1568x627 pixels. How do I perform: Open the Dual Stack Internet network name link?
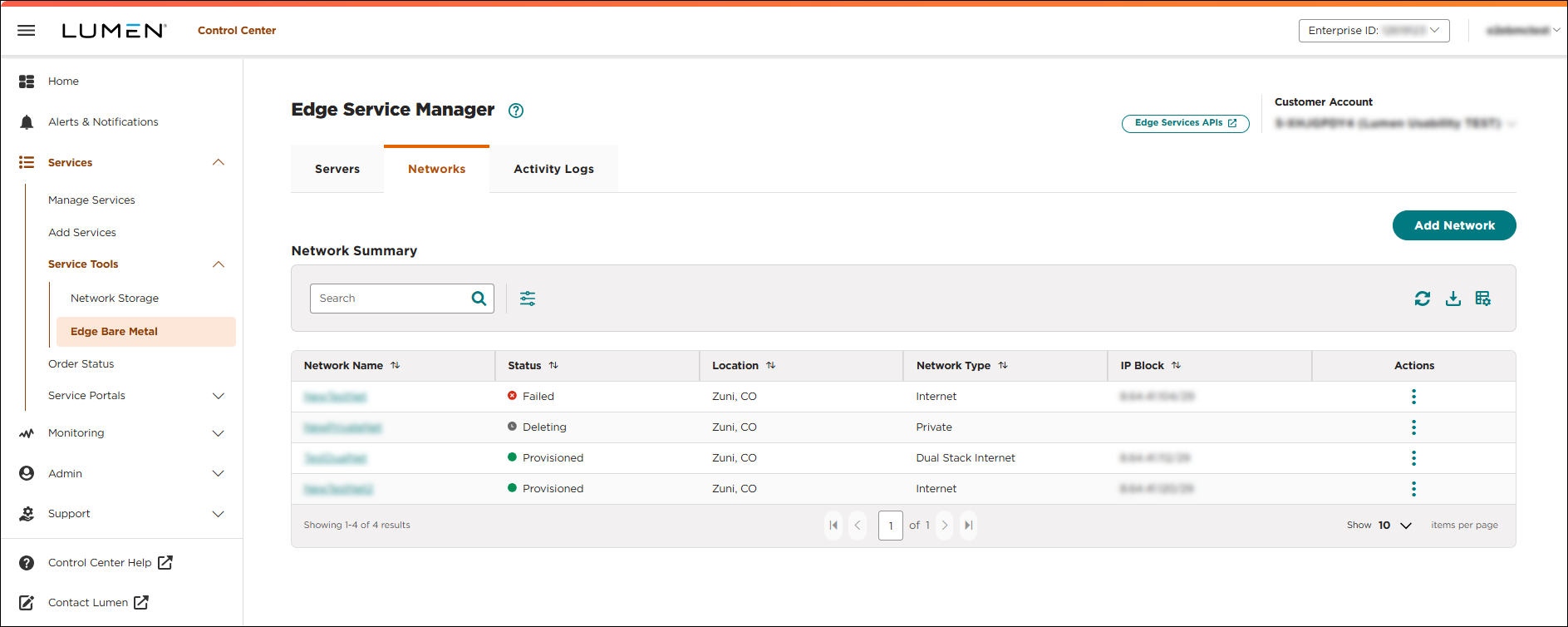tap(335, 459)
